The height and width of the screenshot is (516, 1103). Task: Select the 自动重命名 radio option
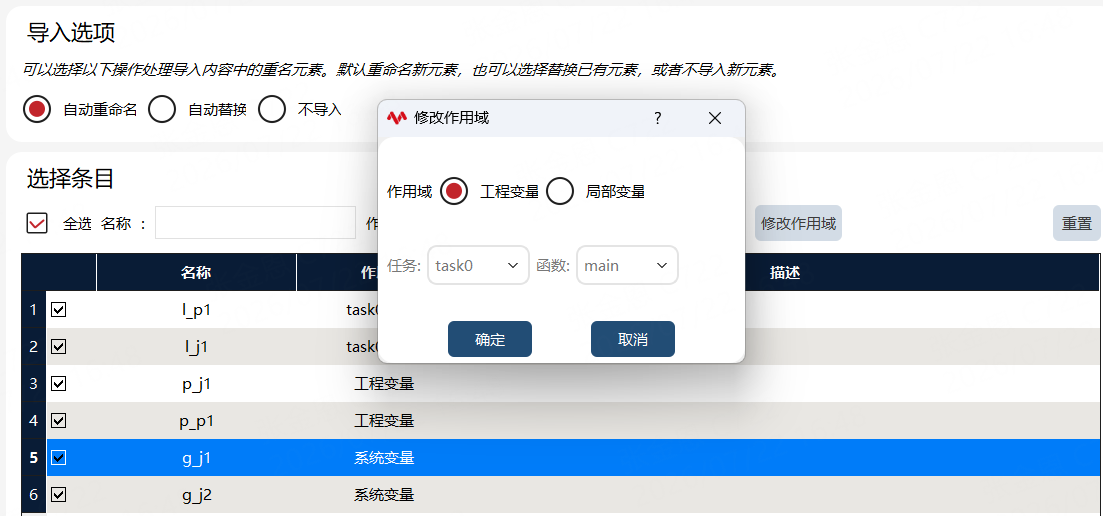tap(37, 110)
